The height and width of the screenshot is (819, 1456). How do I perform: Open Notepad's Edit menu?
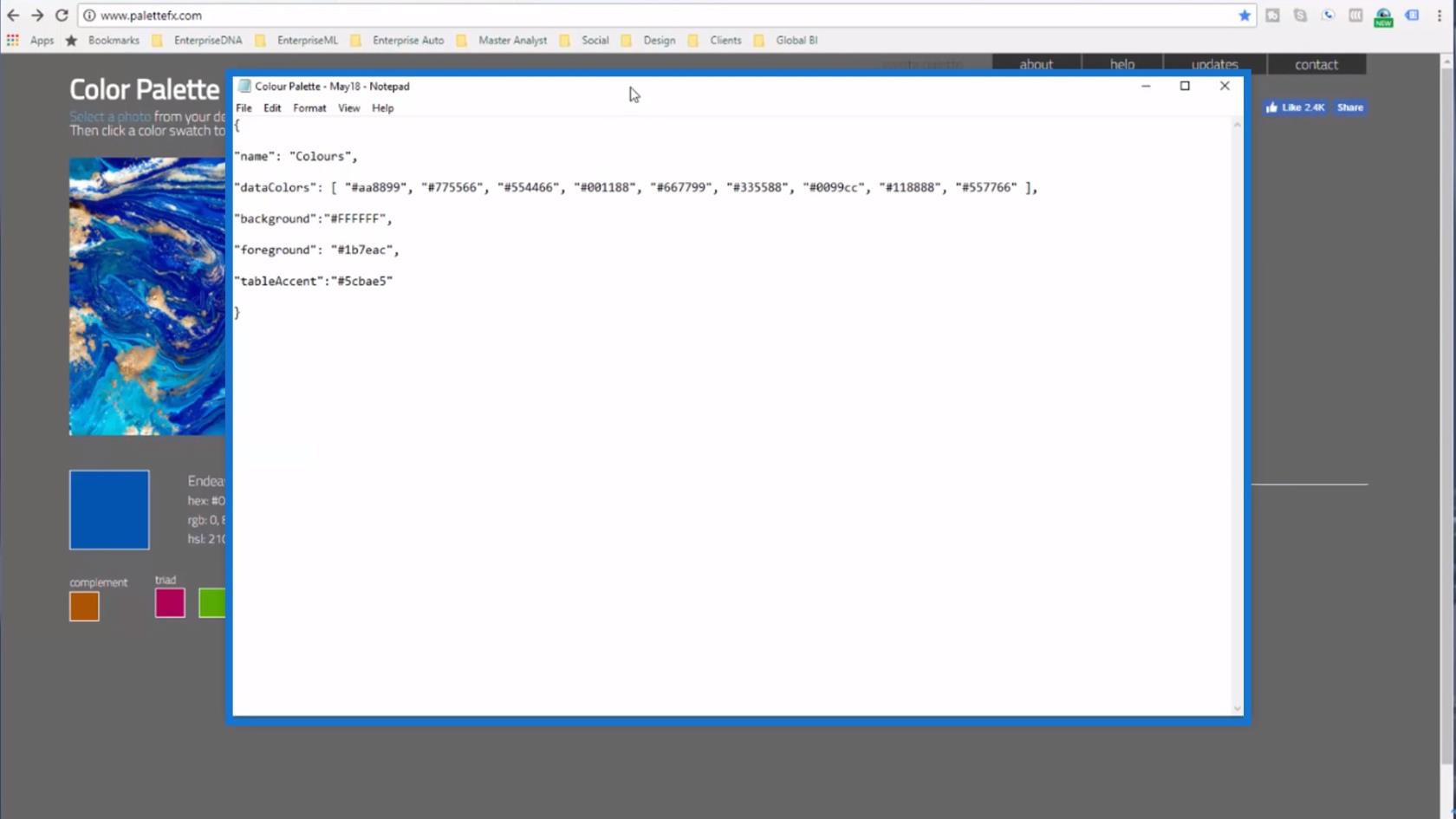tap(272, 108)
